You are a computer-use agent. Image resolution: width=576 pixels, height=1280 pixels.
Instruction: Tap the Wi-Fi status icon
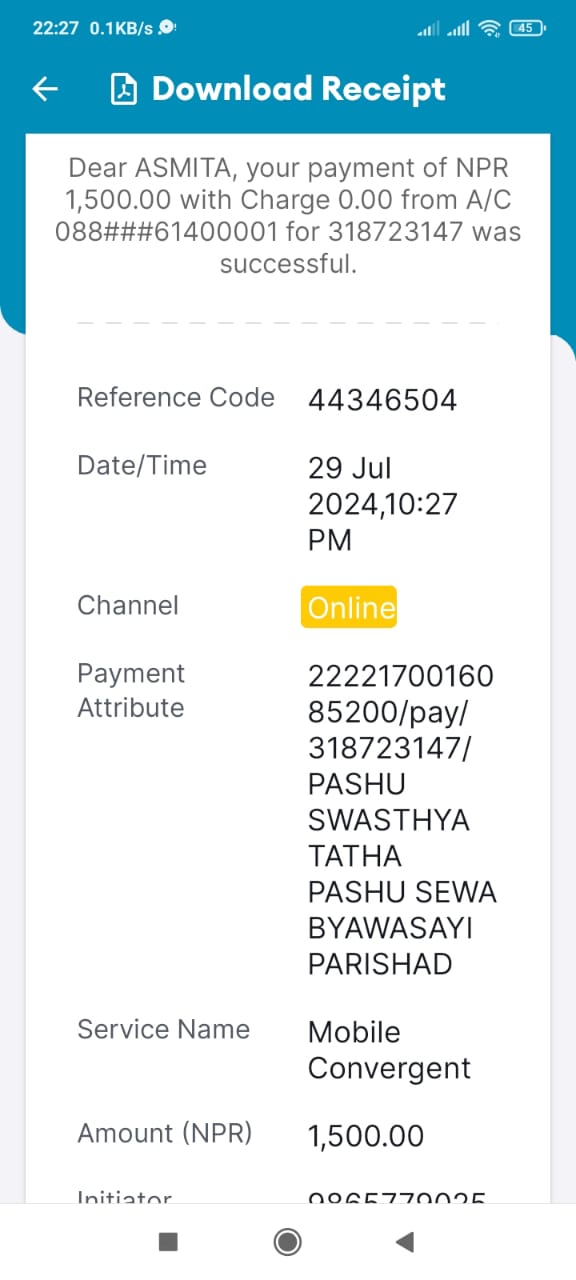pyautogui.click(x=489, y=28)
